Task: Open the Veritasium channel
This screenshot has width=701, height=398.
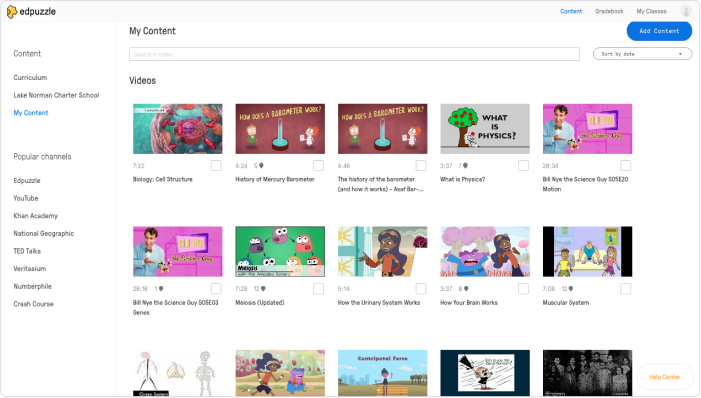Action: (x=30, y=269)
